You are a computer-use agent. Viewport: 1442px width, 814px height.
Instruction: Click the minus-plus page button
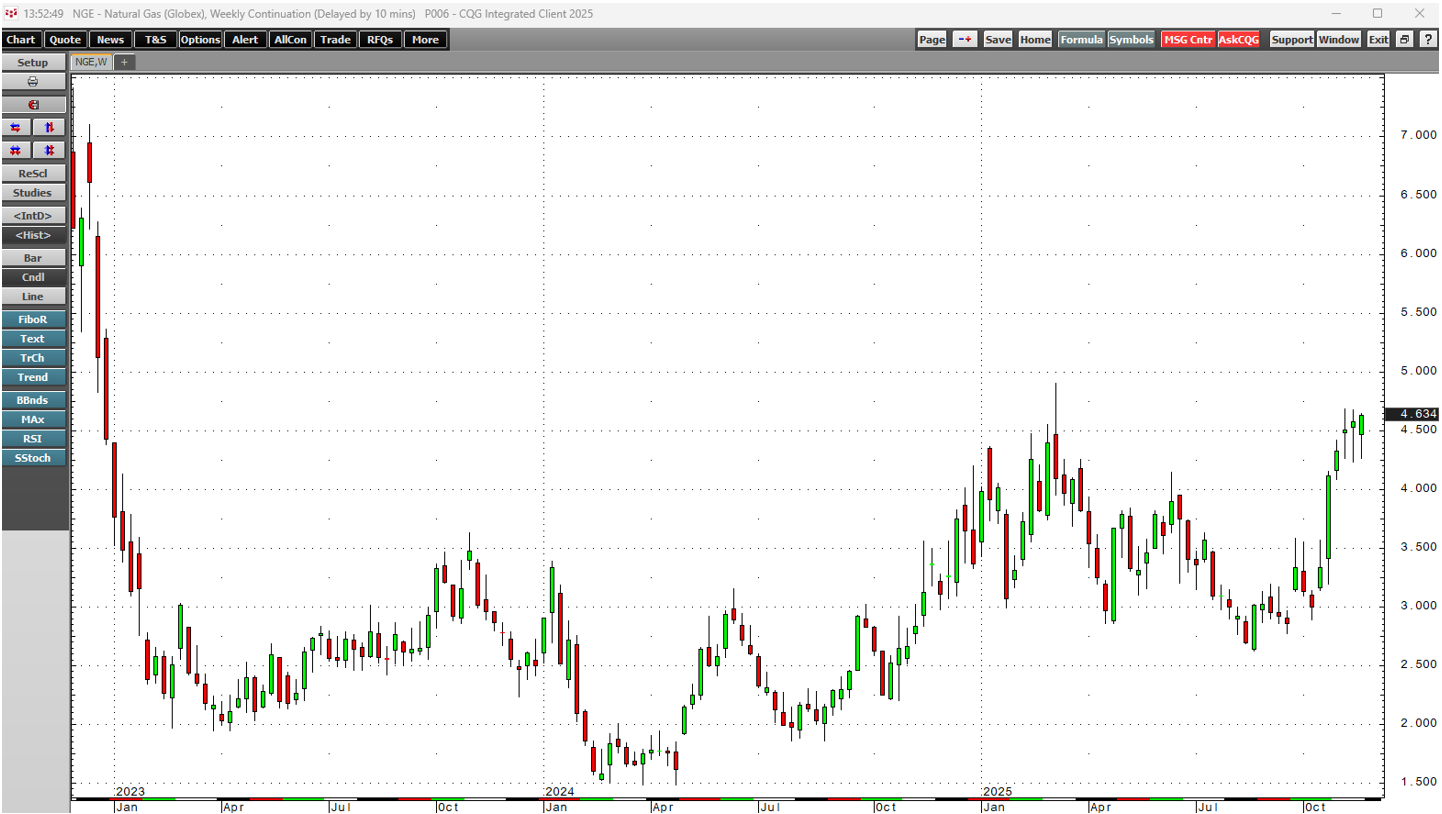964,39
